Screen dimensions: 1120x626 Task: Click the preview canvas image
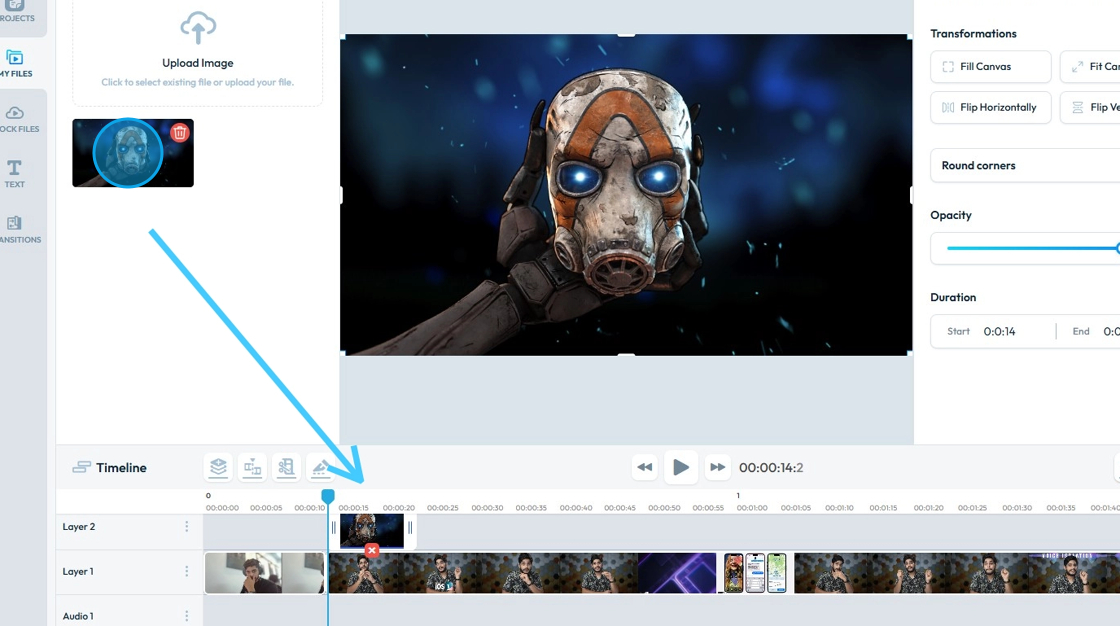point(626,194)
